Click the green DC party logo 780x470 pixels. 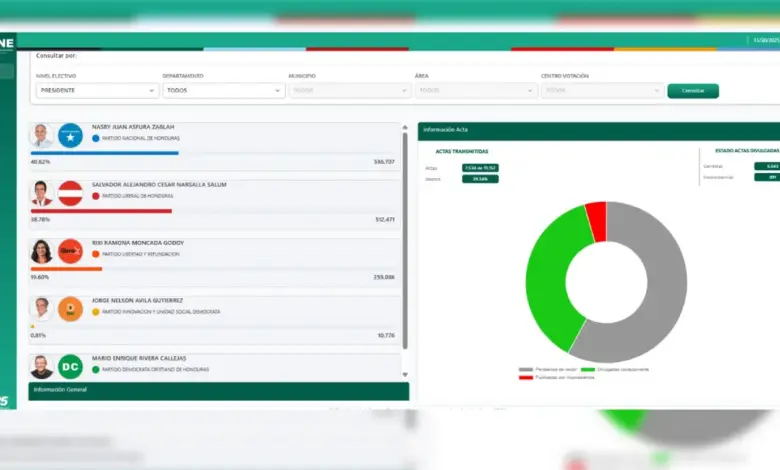[70, 366]
